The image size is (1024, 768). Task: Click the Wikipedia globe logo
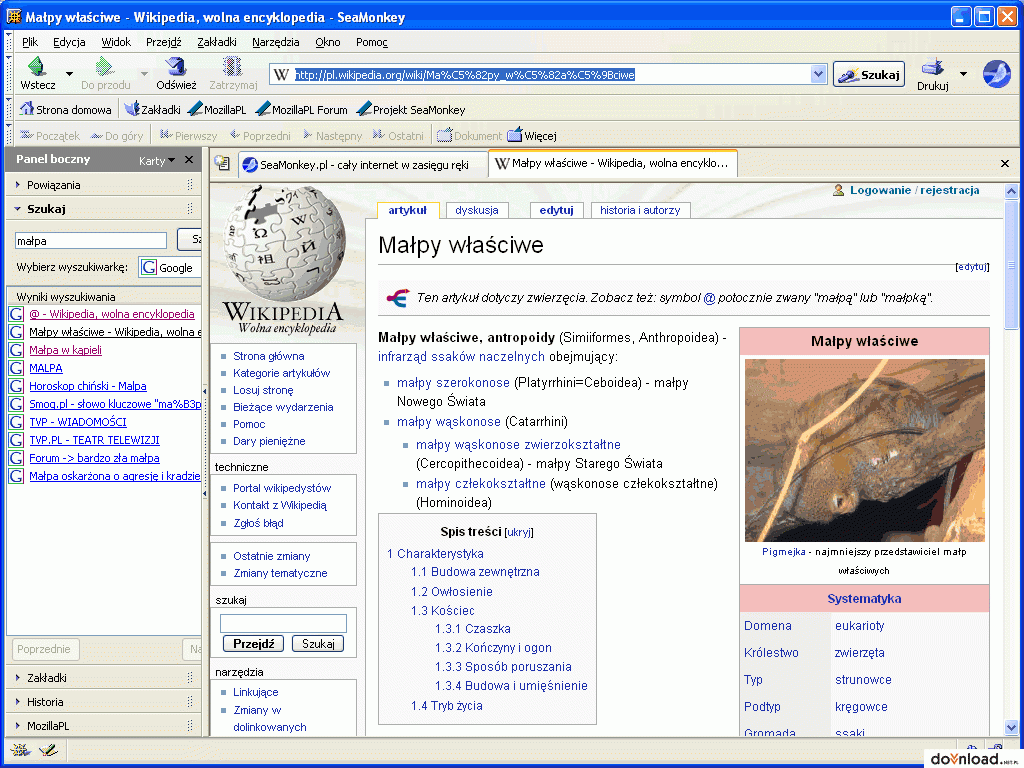point(283,244)
